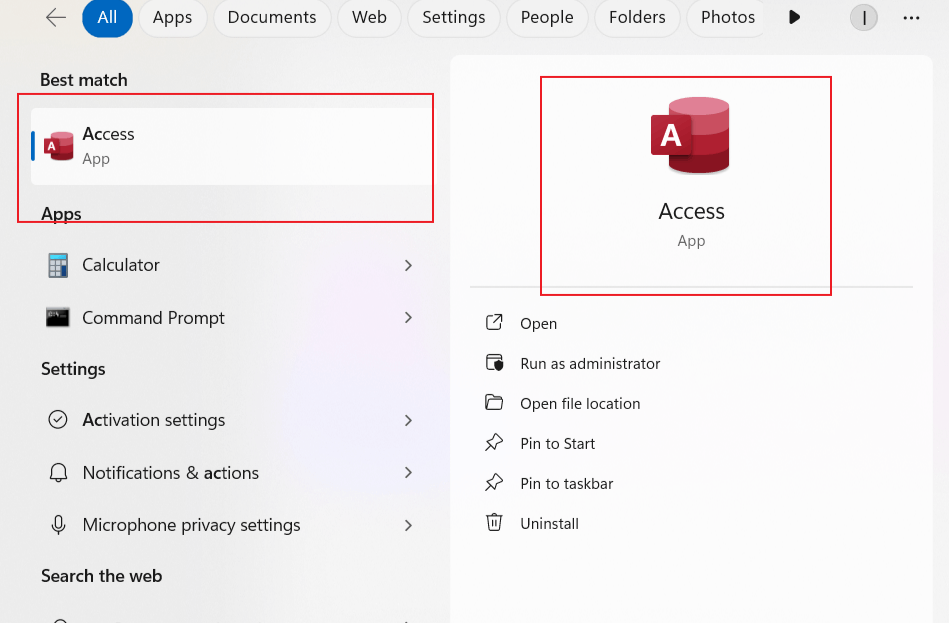
Task: Switch to the Settings filter tab
Action: click(453, 18)
